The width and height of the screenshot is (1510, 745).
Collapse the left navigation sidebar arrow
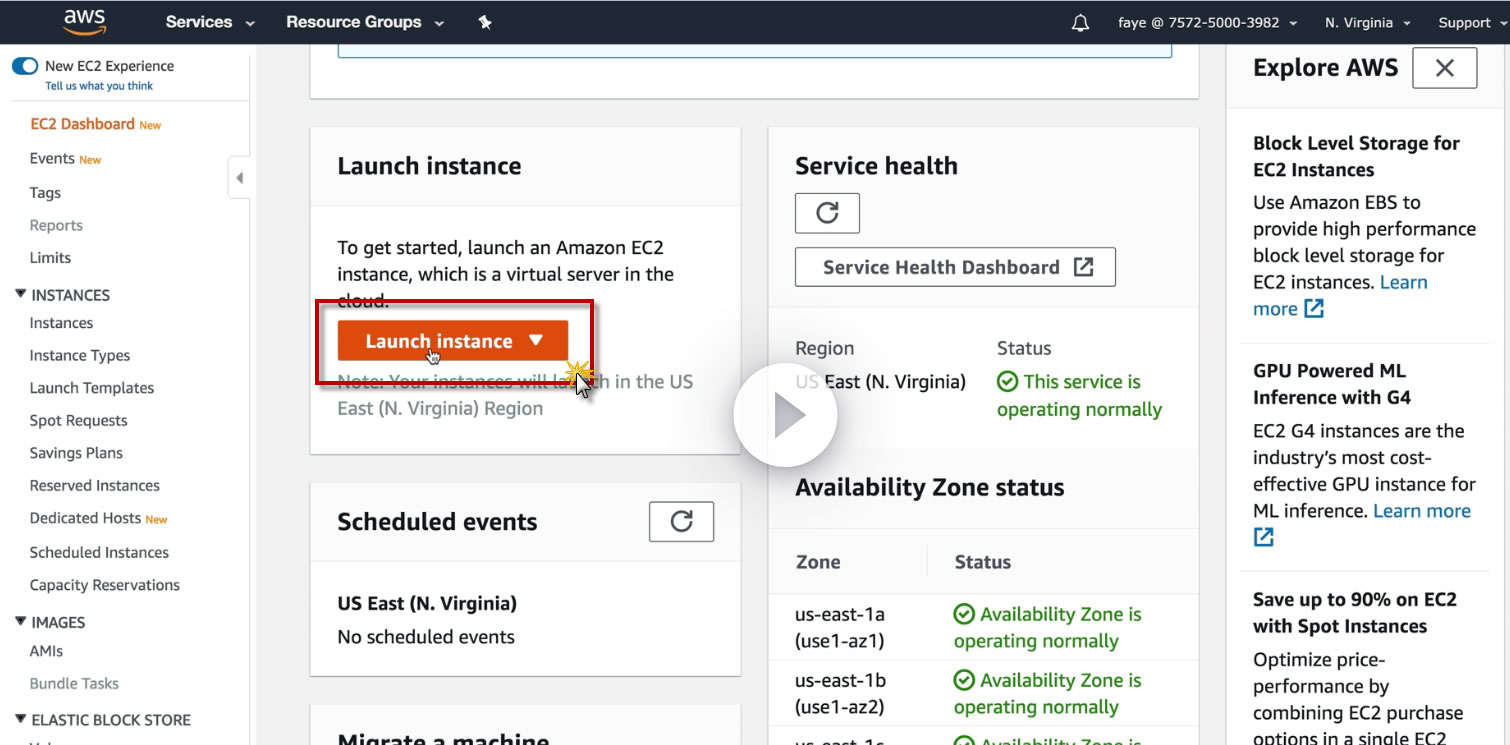click(239, 178)
